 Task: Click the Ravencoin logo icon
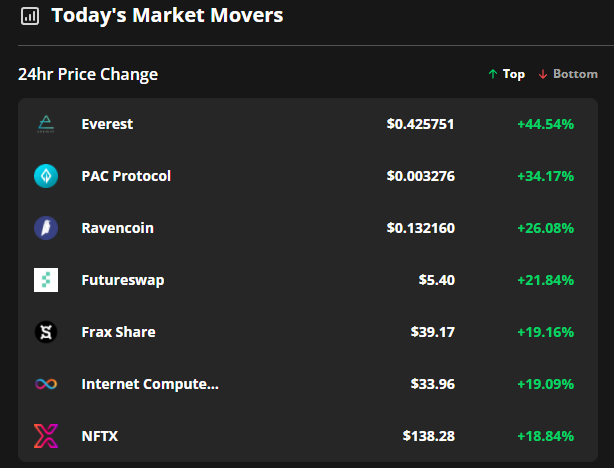(46, 228)
